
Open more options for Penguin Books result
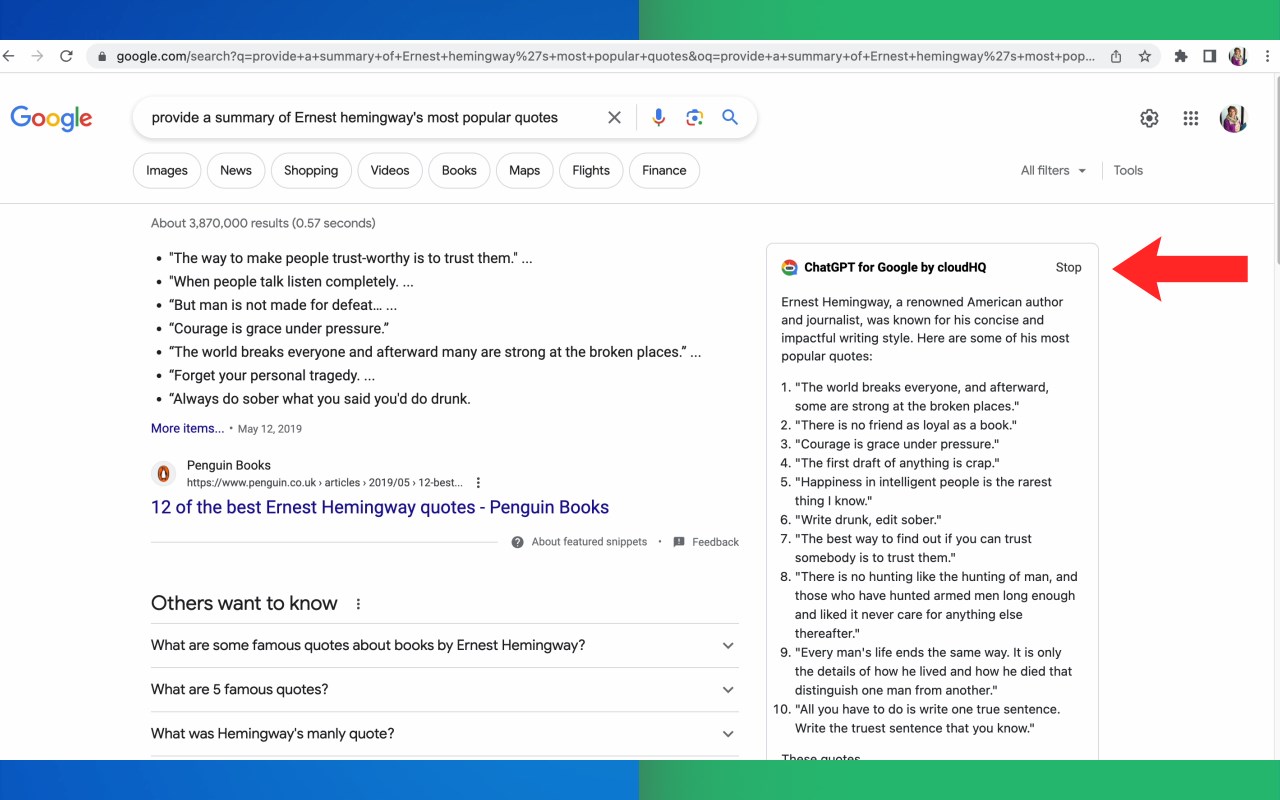478,482
